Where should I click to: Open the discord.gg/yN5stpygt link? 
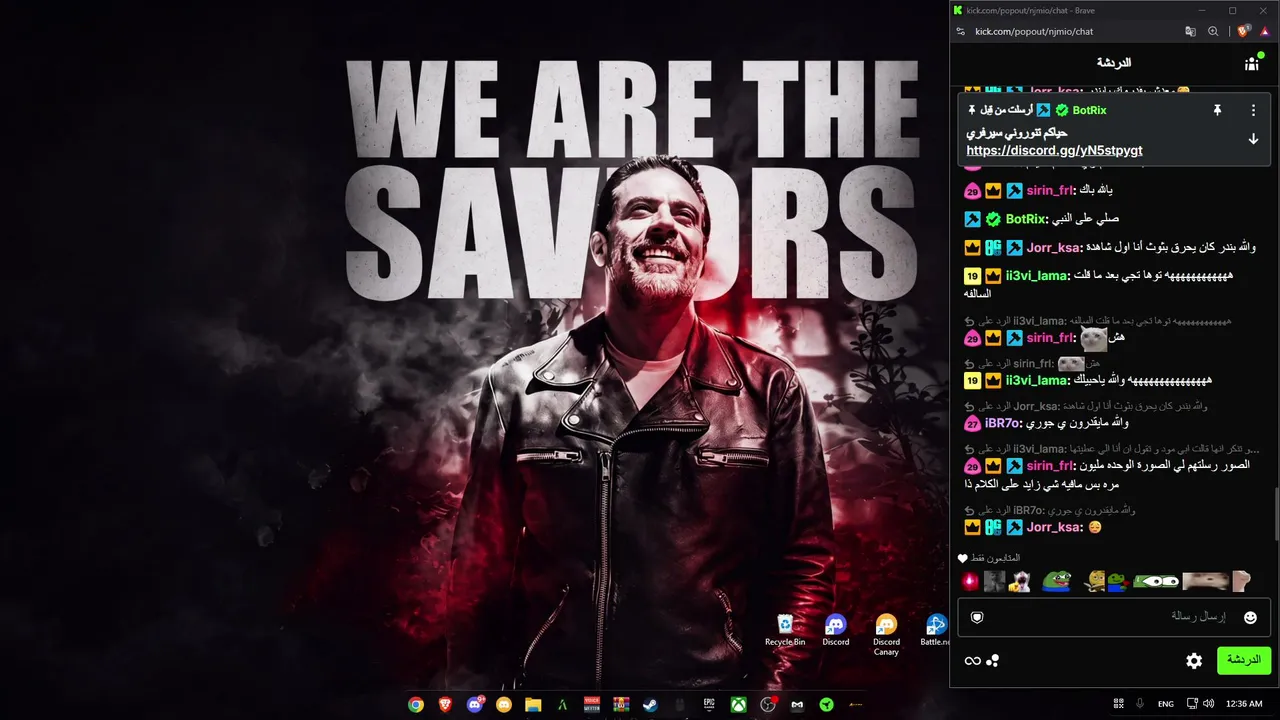[x=1054, y=150]
